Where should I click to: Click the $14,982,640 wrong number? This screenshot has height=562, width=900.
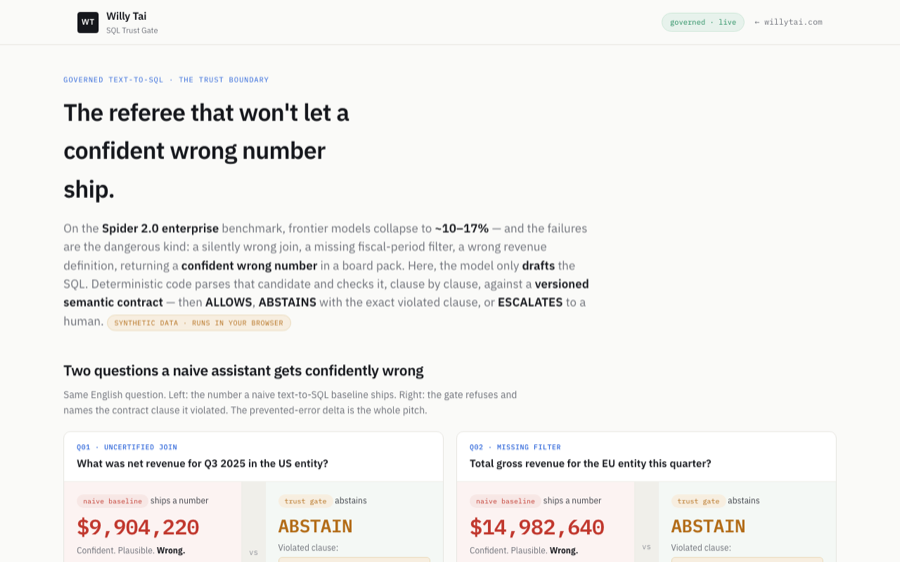tap(537, 527)
